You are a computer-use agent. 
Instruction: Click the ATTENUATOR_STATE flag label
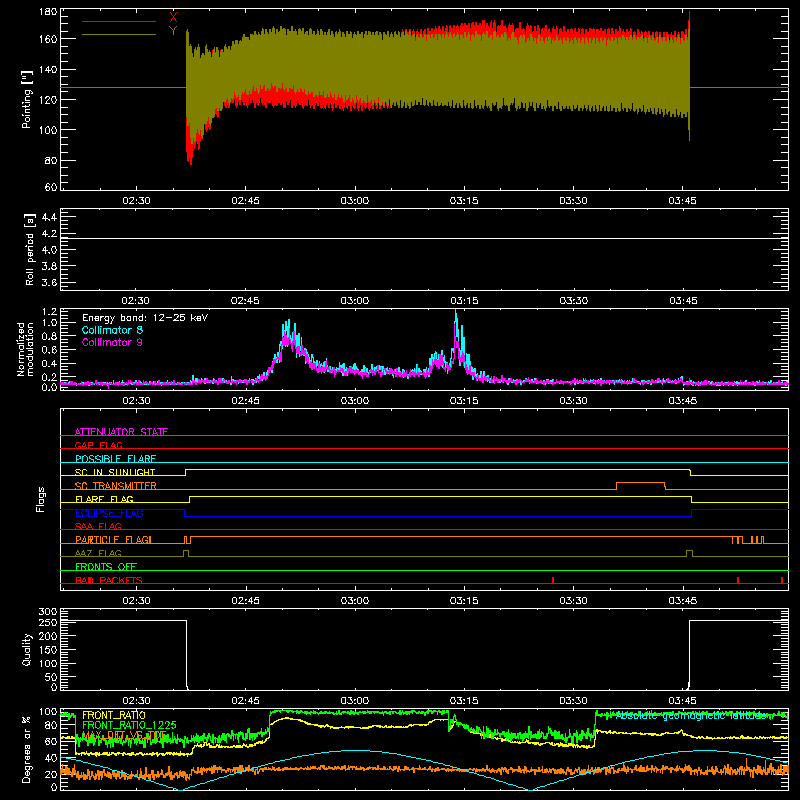pyautogui.click(x=121, y=432)
